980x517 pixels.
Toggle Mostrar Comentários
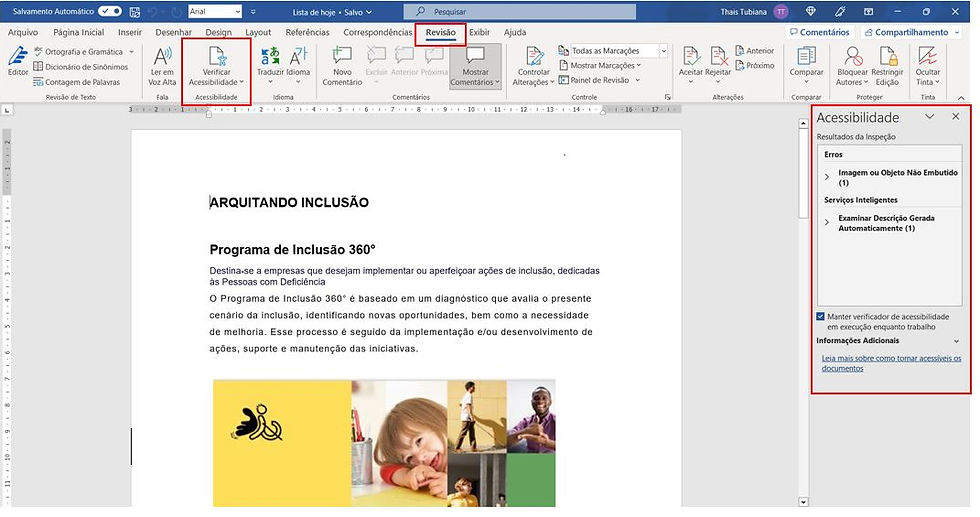[475, 66]
